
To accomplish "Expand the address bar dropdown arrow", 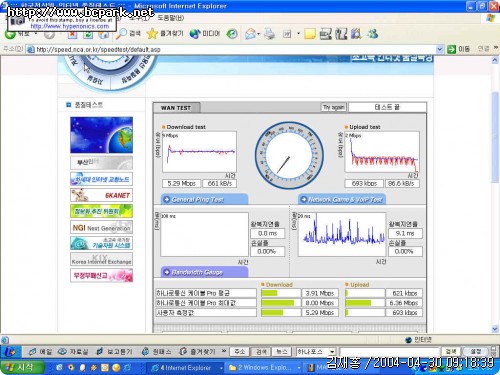I will 440,49.
